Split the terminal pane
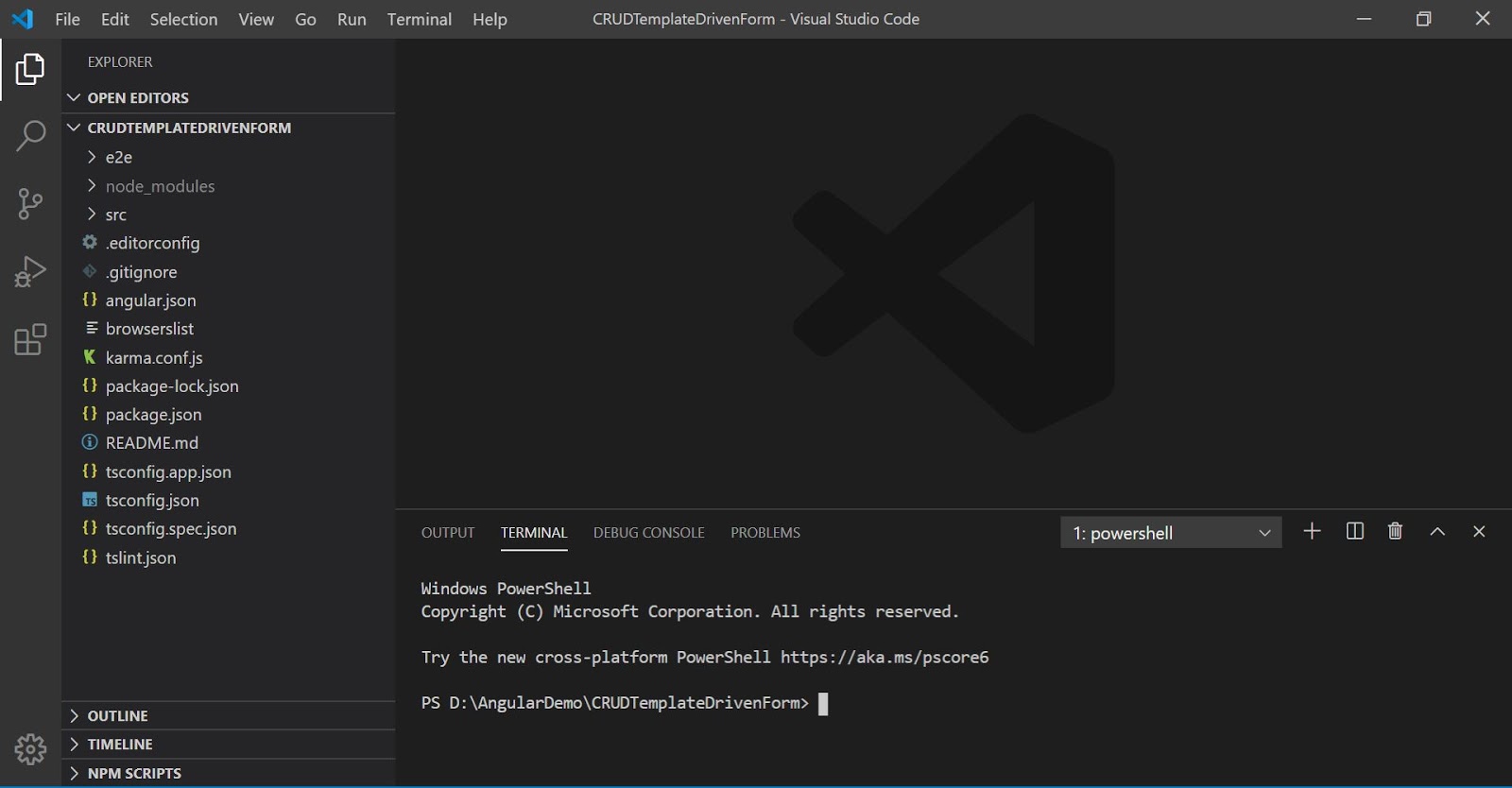The width and height of the screenshot is (1512, 788). (x=1354, y=531)
